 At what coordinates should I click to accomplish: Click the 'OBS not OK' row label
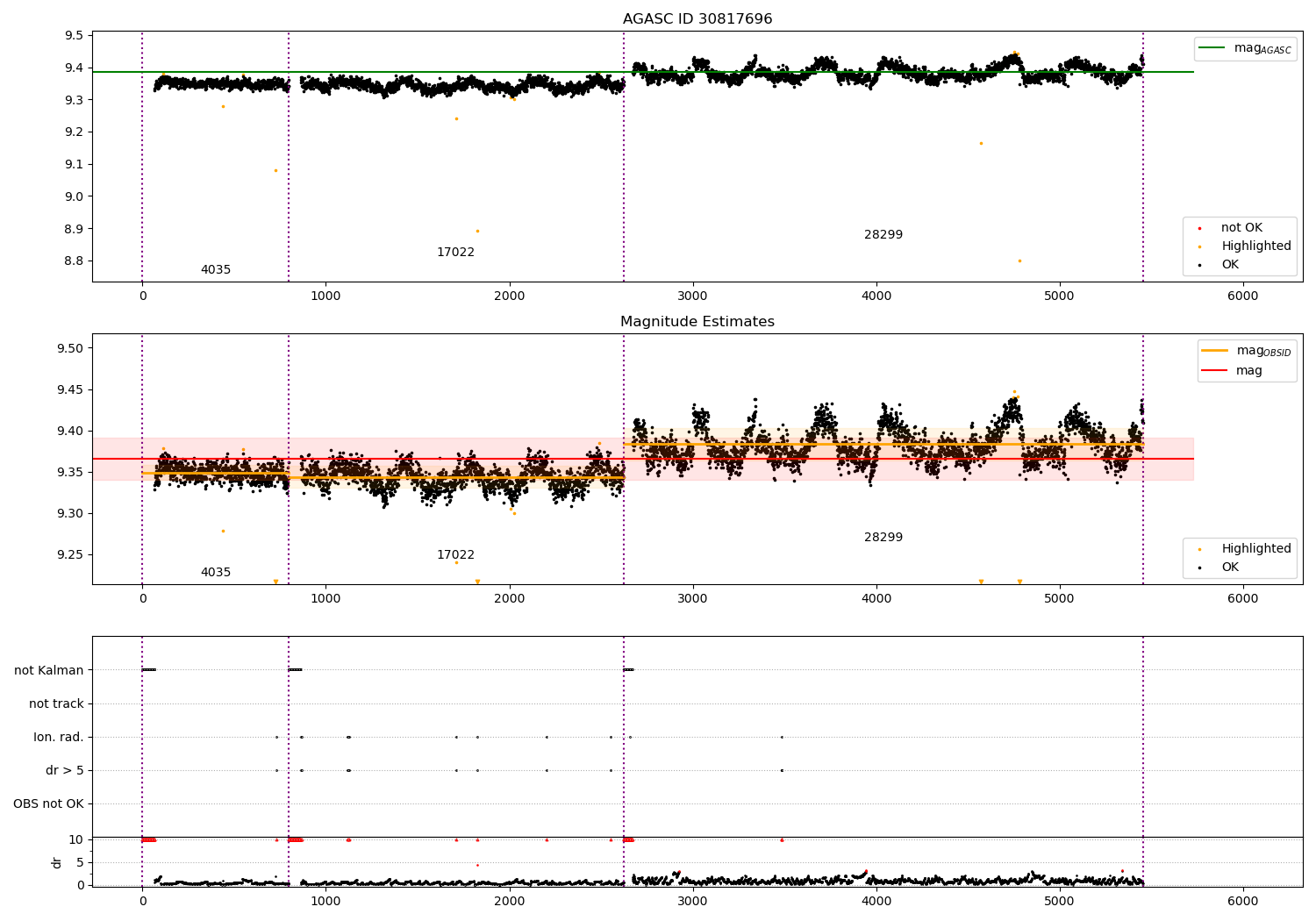(x=48, y=803)
